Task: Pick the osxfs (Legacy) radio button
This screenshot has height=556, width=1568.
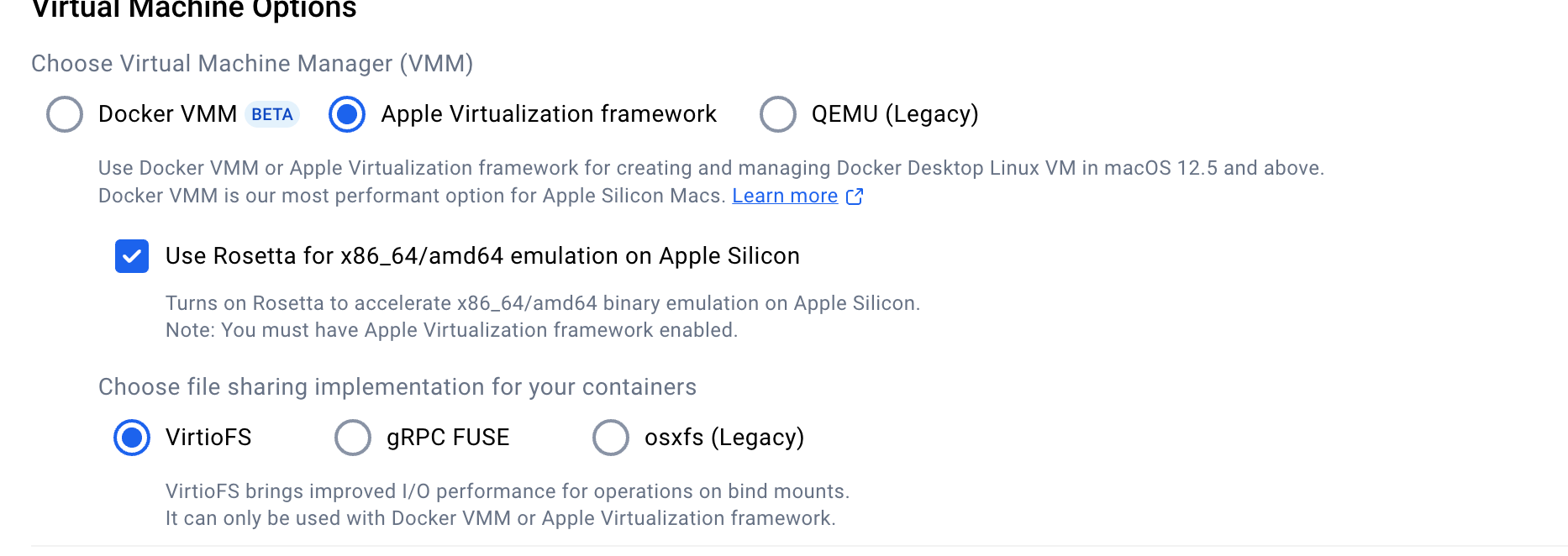Action: (611, 438)
